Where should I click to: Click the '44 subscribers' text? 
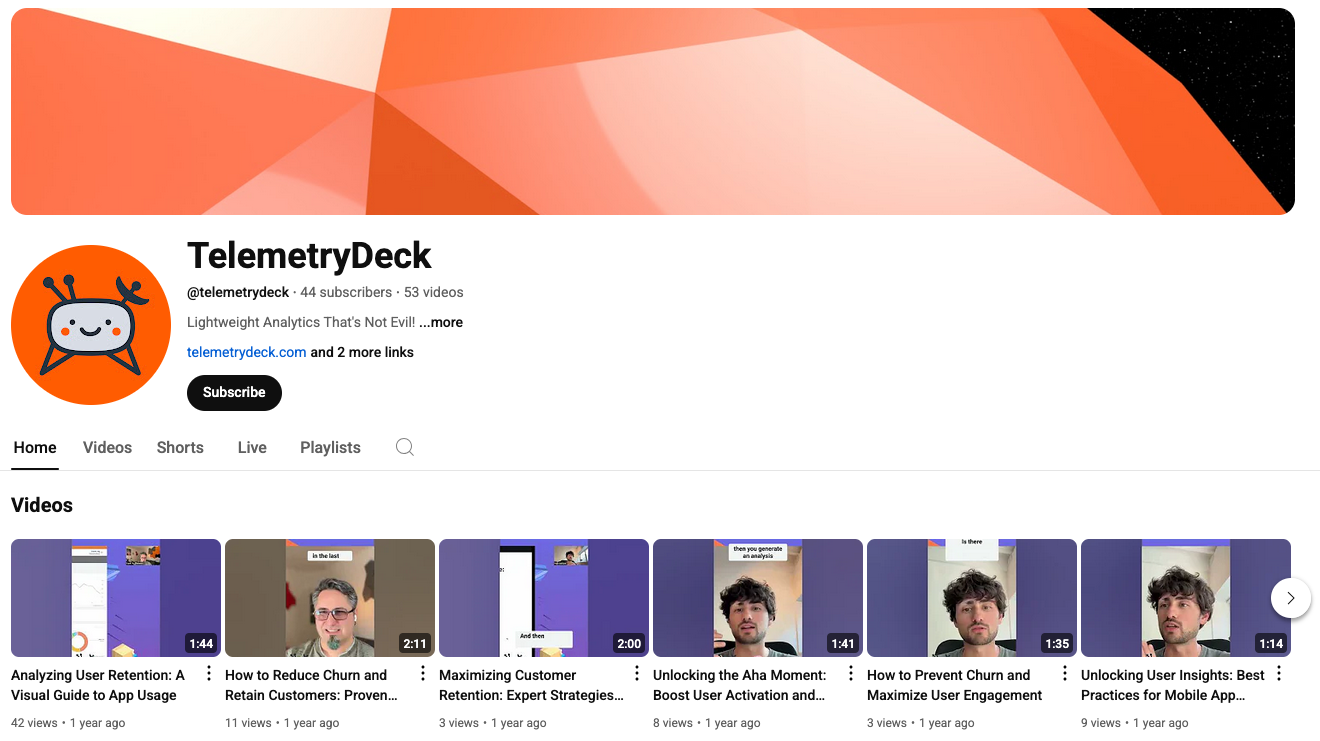(346, 292)
